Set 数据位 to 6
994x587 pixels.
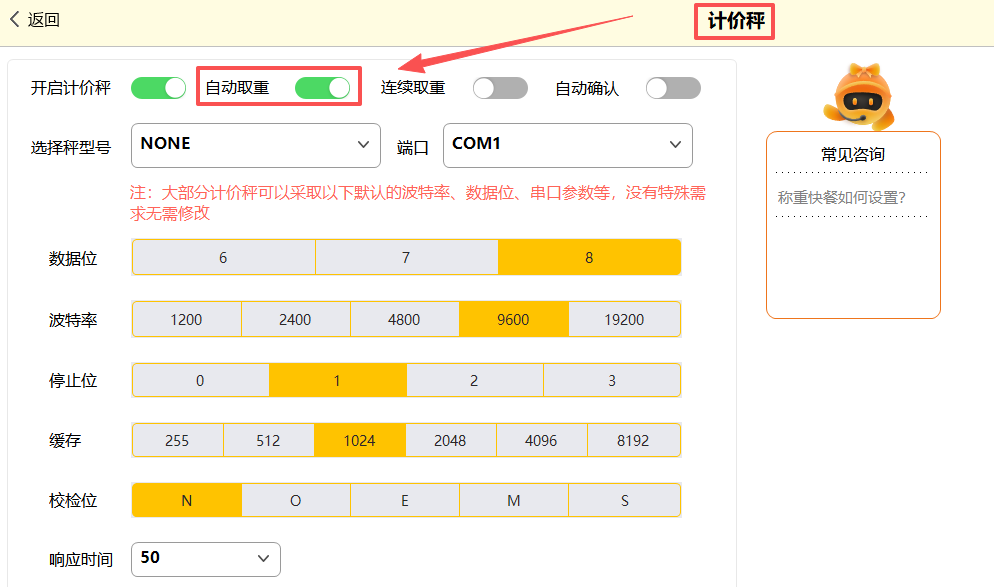click(x=223, y=257)
